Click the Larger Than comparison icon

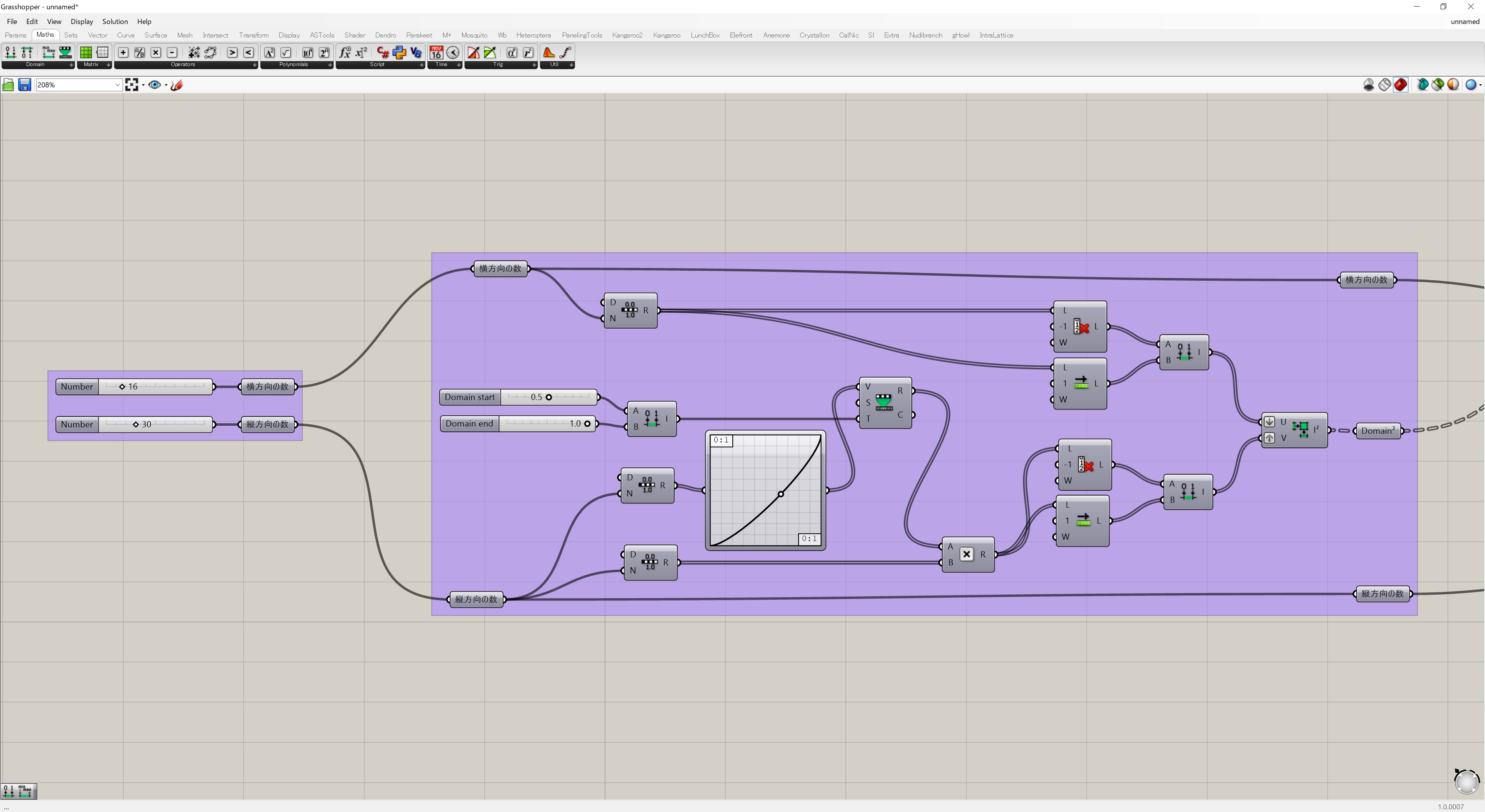[232, 53]
